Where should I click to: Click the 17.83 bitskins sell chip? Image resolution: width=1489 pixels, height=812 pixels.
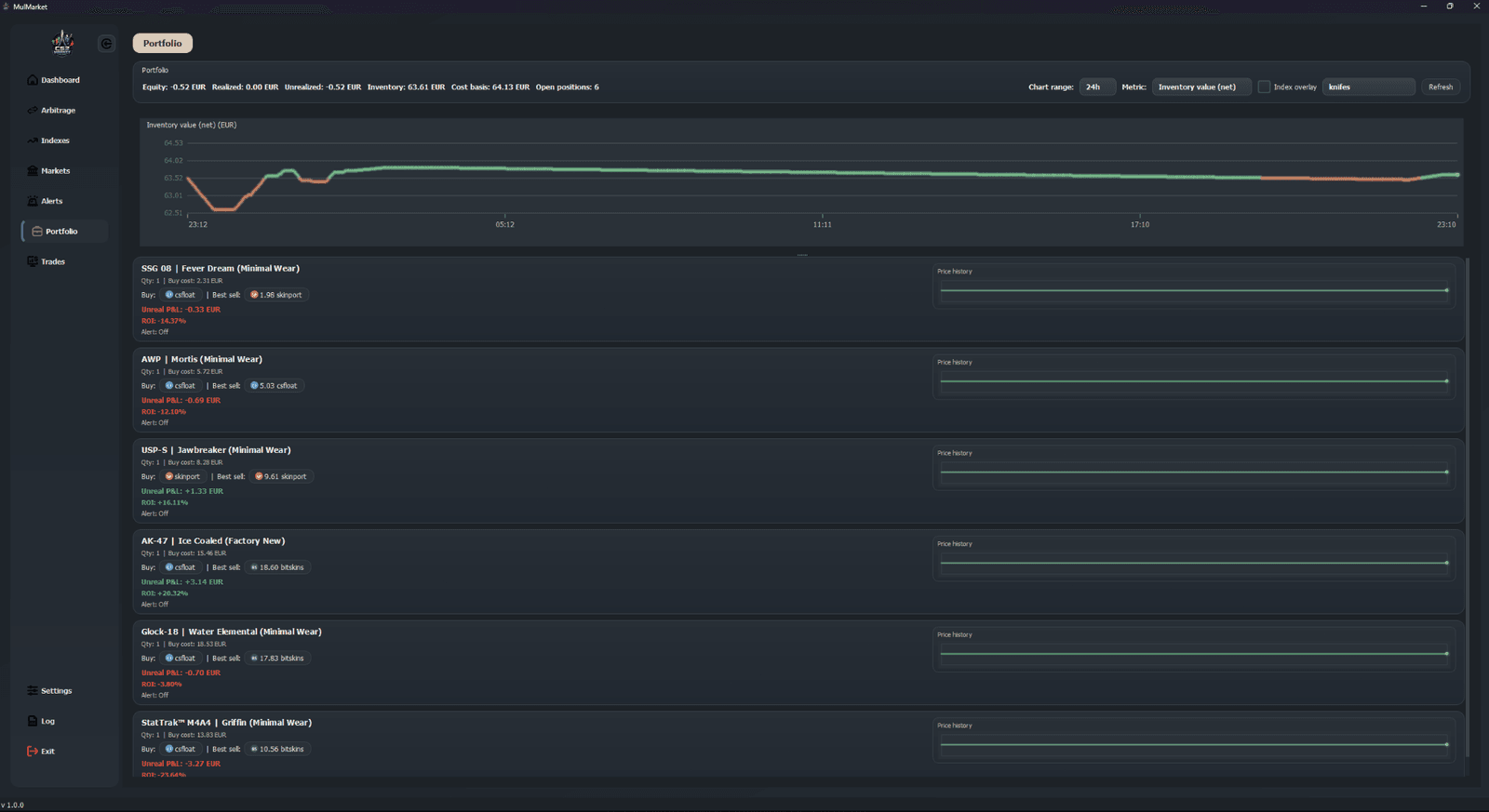click(277, 659)
